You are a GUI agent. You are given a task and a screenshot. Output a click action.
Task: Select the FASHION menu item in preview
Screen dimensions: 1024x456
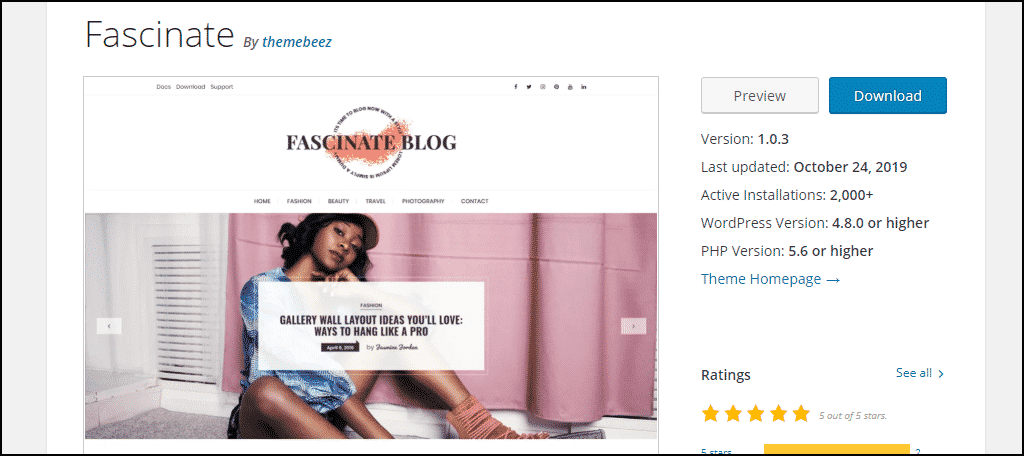299,201
